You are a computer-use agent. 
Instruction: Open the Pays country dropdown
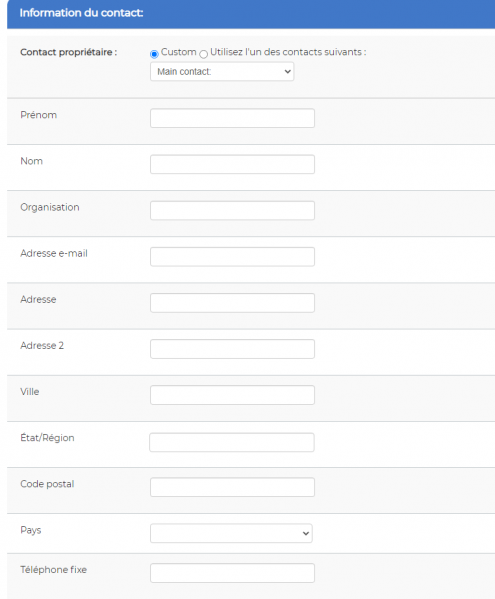[x=231, y=533]
